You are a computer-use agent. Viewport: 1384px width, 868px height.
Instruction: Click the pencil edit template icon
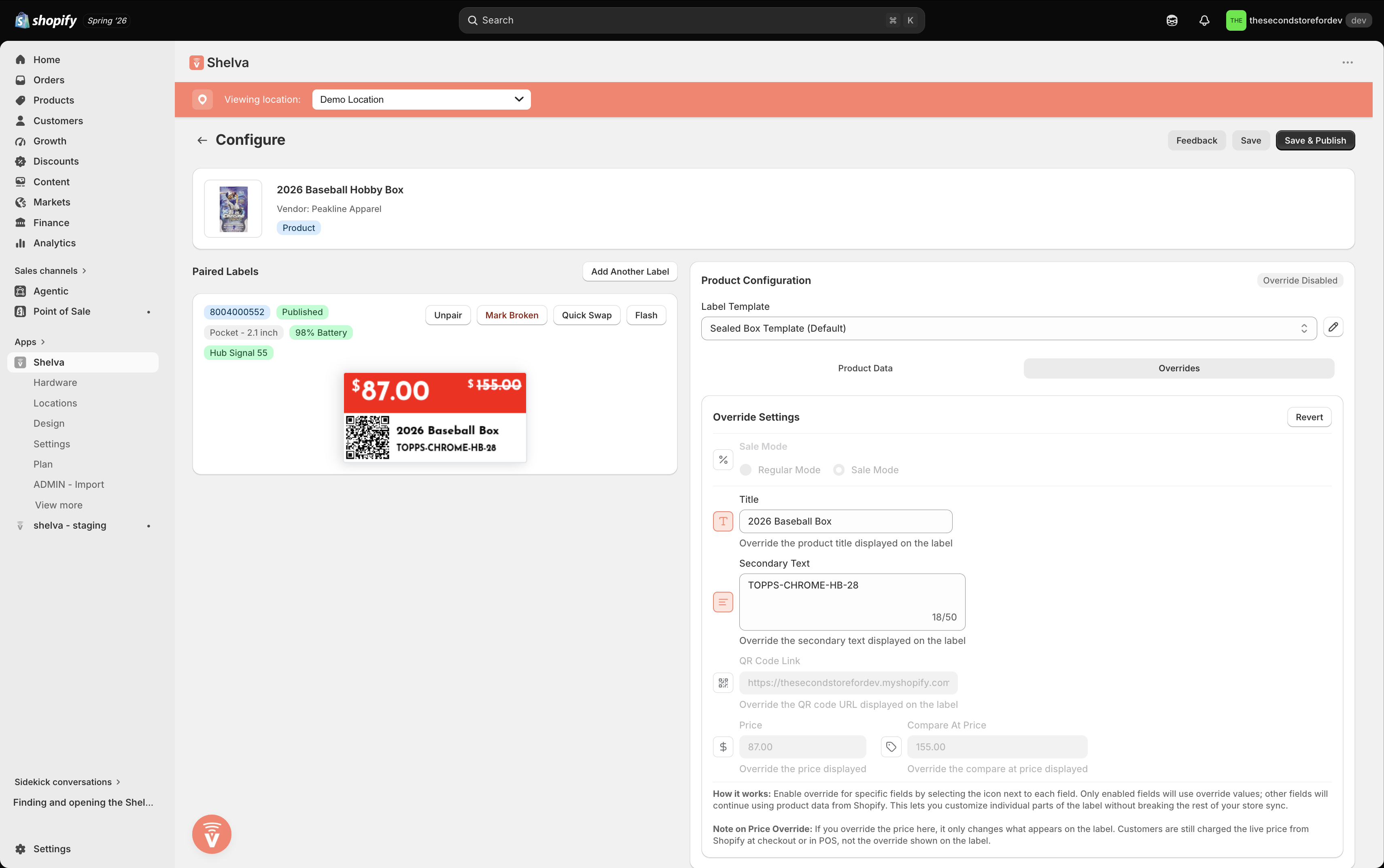[x=1333, y=327]
